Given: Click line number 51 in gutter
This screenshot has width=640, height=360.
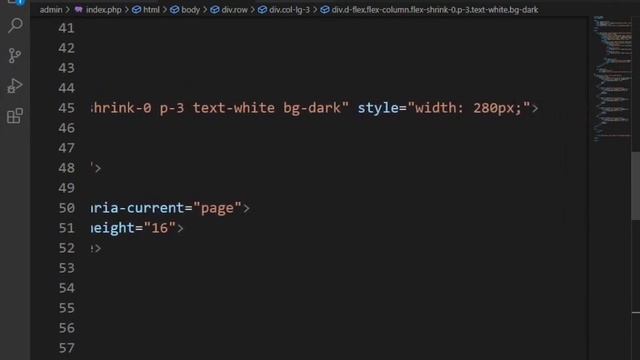Looking at the screenshot, I should coord(66,228).
